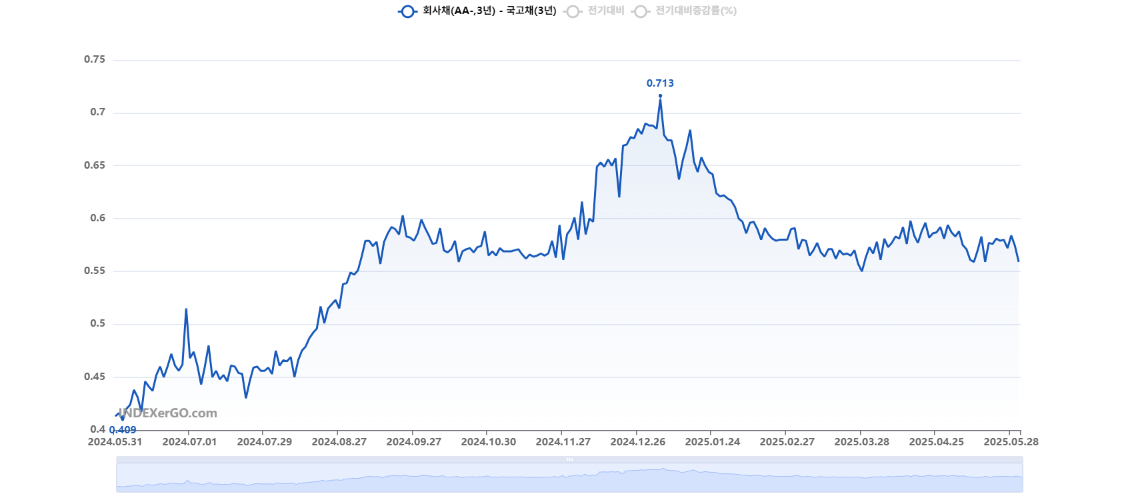The width and height of the screenshot is (1134, 500).
Task: Click the 2024.07.01 x-axis date
Action: pos(188,441)
